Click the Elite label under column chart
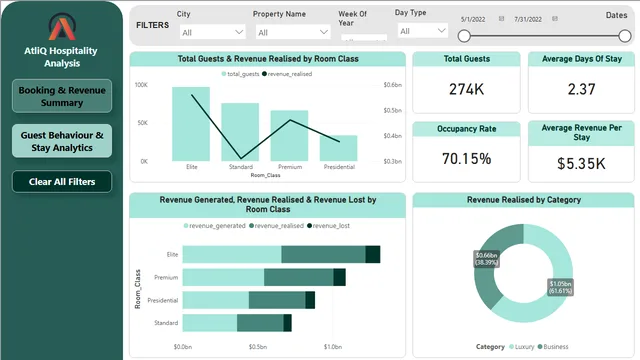640x360 pixels. [191, 167]
